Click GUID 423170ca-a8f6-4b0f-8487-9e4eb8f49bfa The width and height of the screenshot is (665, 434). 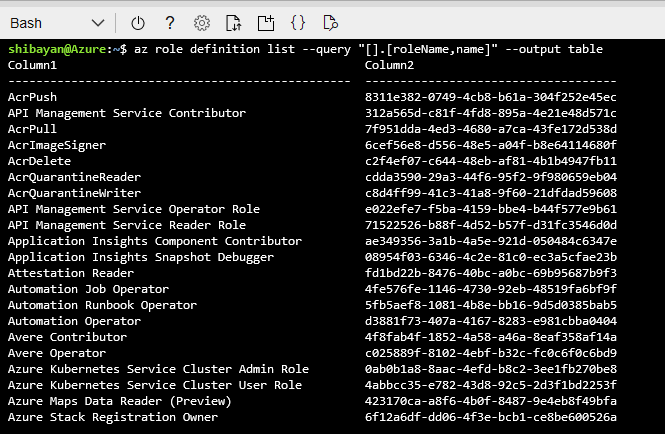click(x=491, y=401)
